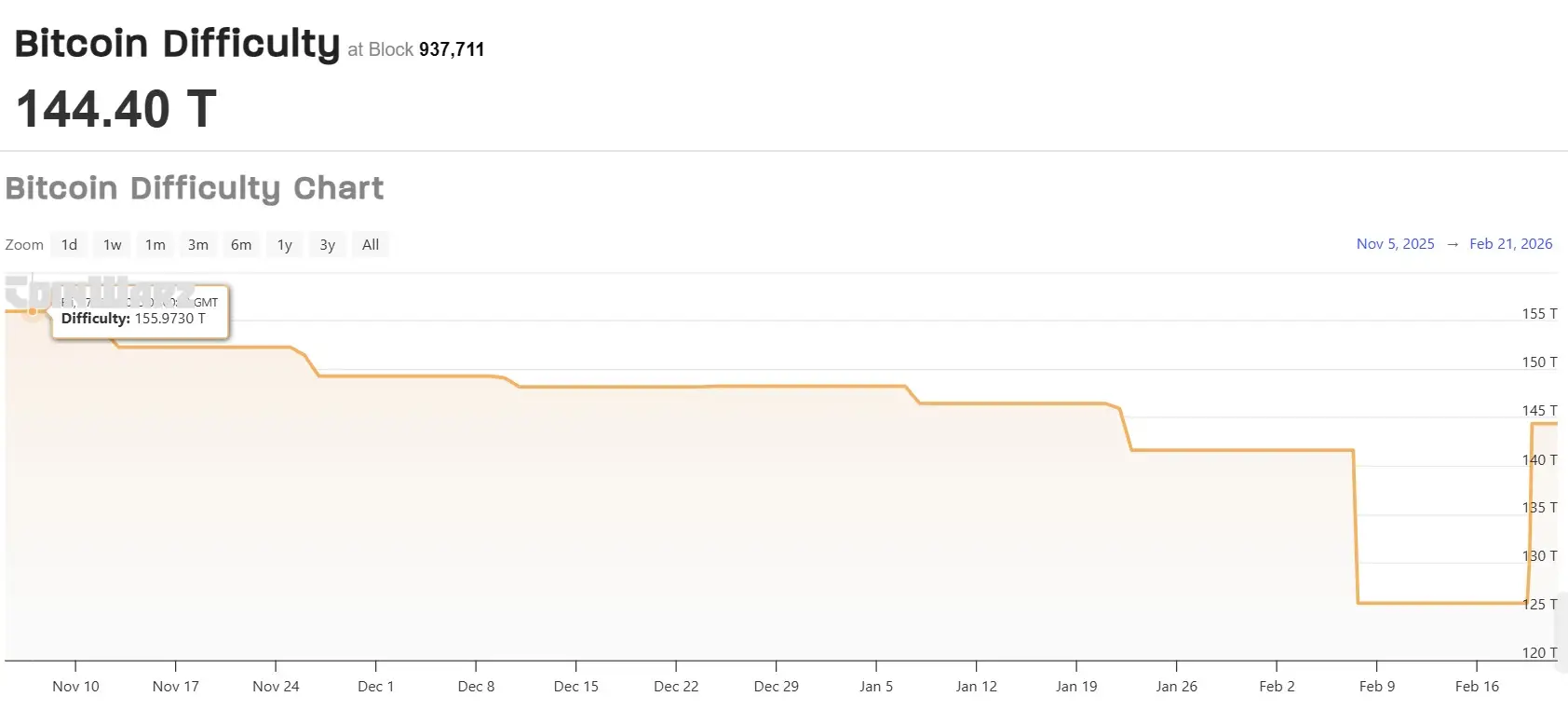1568x710 pixels.
Task: Select the 1m zoom range
Action: 155,245
